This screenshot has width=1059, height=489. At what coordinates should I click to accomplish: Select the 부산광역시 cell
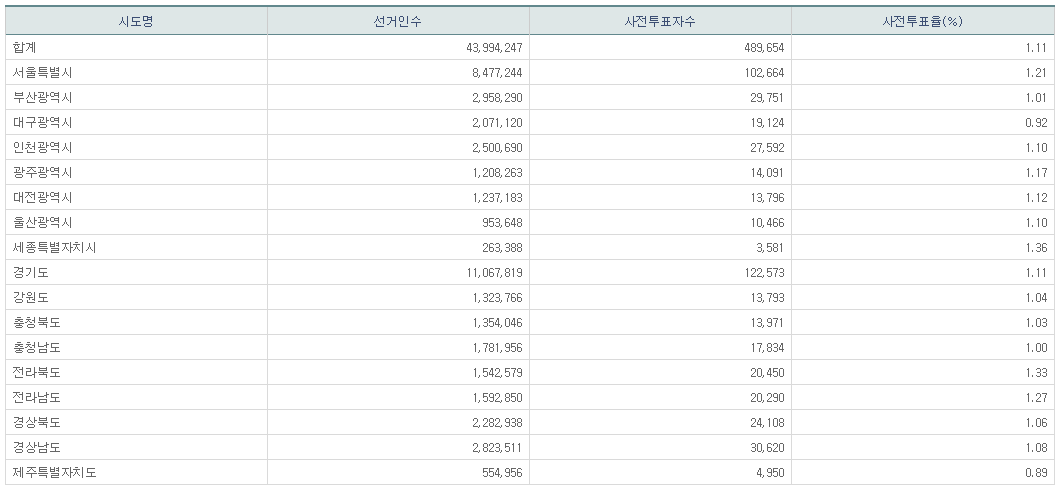[x=43, y=97]
